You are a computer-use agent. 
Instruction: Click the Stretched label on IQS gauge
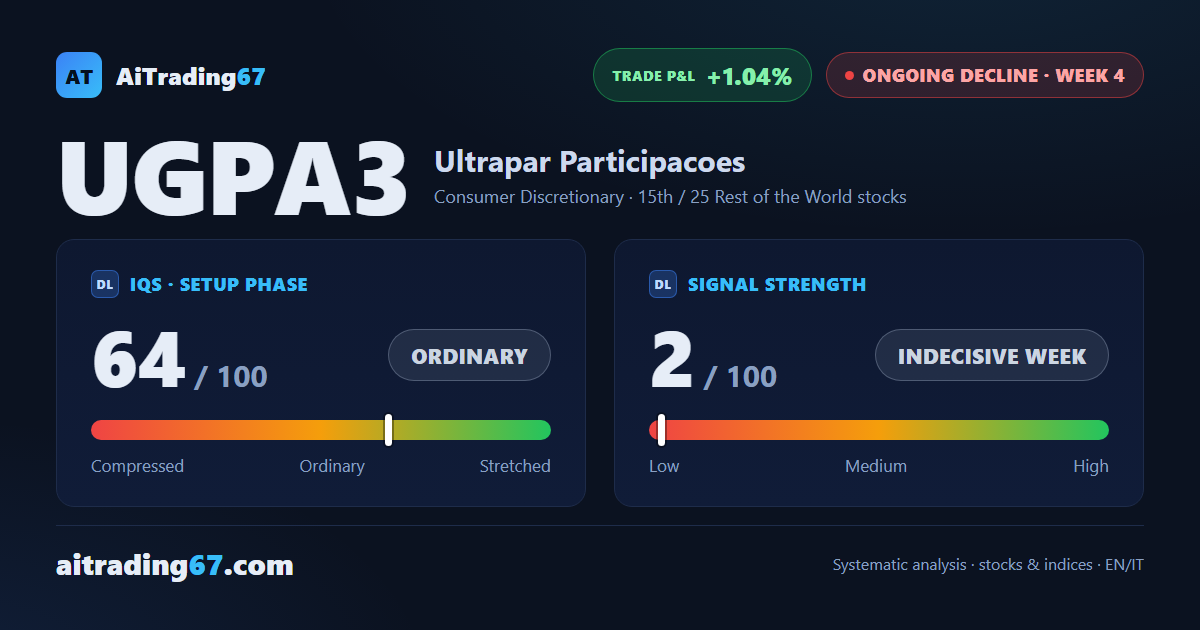click(515, 466)
